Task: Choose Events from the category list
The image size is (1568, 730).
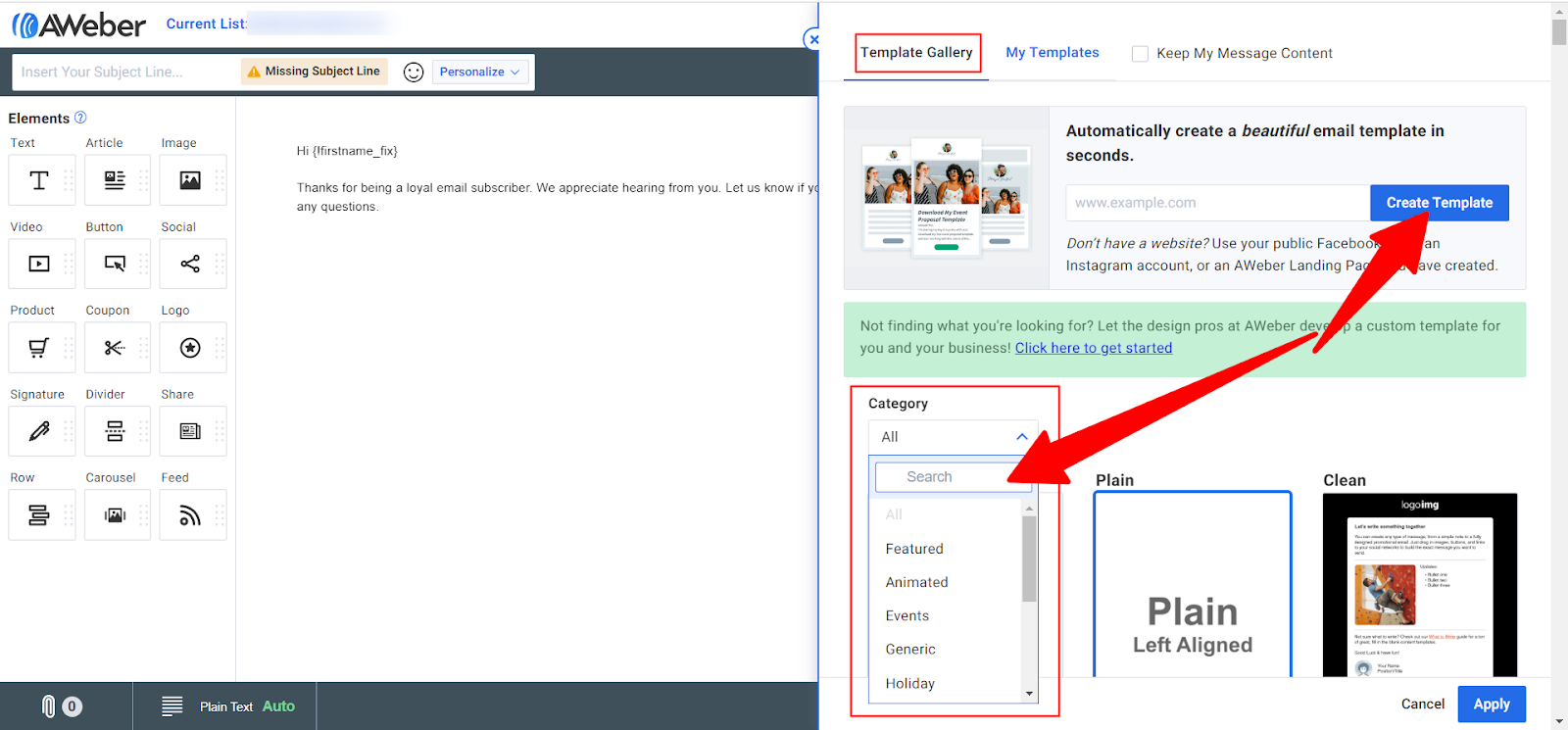Action: pyautogui.click(x=907, y=615)
